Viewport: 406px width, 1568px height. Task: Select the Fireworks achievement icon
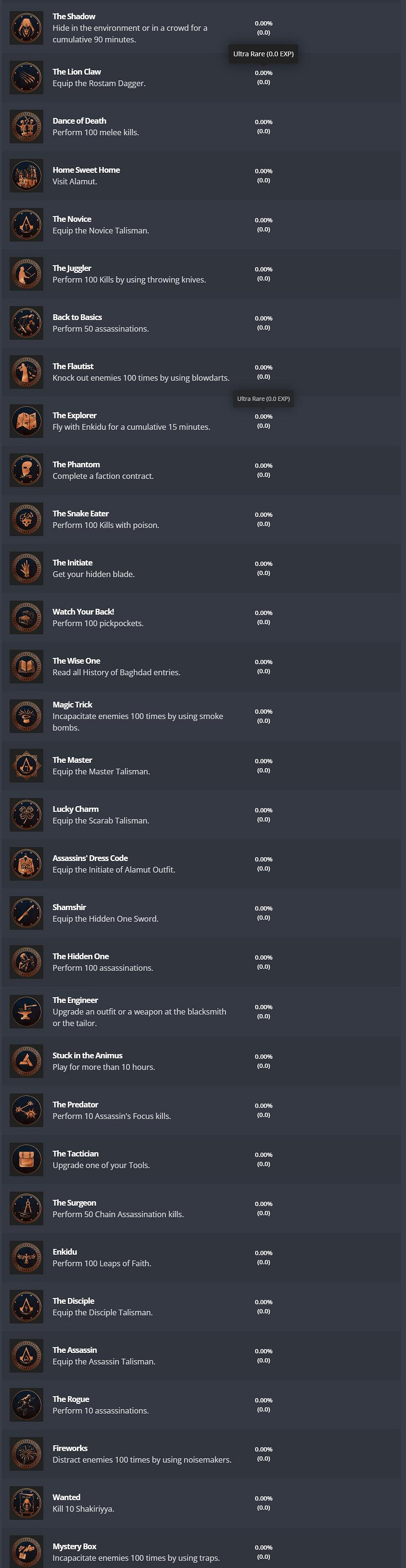click(x=26, y=1453)
